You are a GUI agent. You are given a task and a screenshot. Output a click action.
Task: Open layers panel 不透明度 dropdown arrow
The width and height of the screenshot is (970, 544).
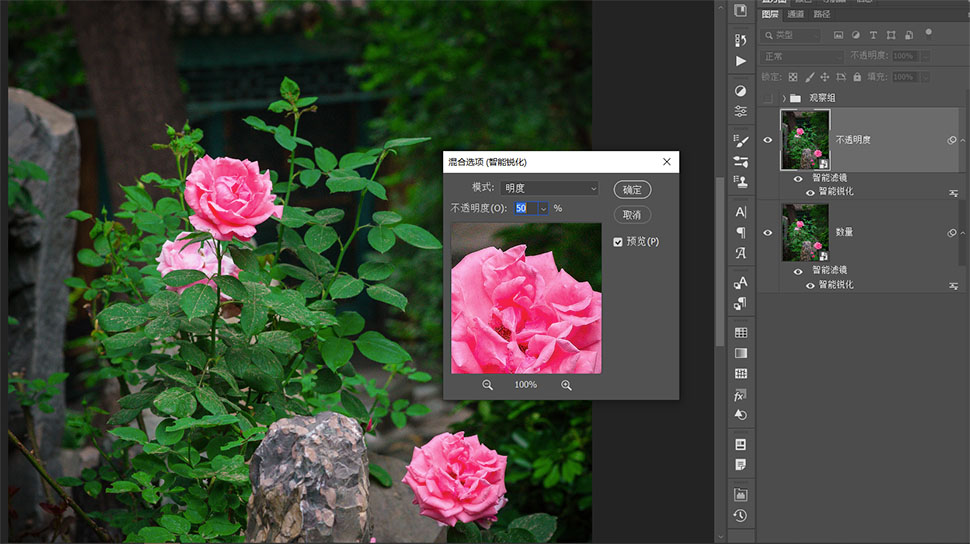pyautogui.click(x=925, y=56)
